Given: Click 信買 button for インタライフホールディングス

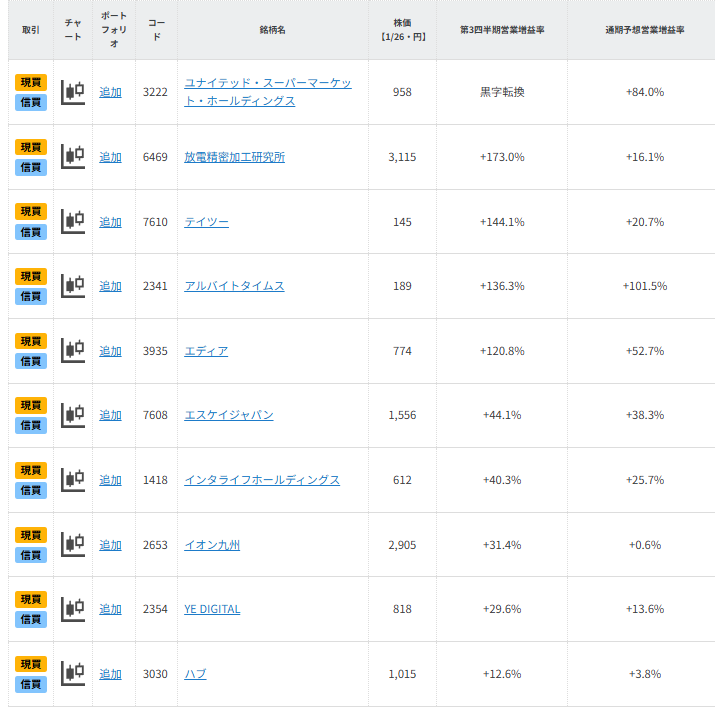Looking at the screenshot, I should click(31, 490).
